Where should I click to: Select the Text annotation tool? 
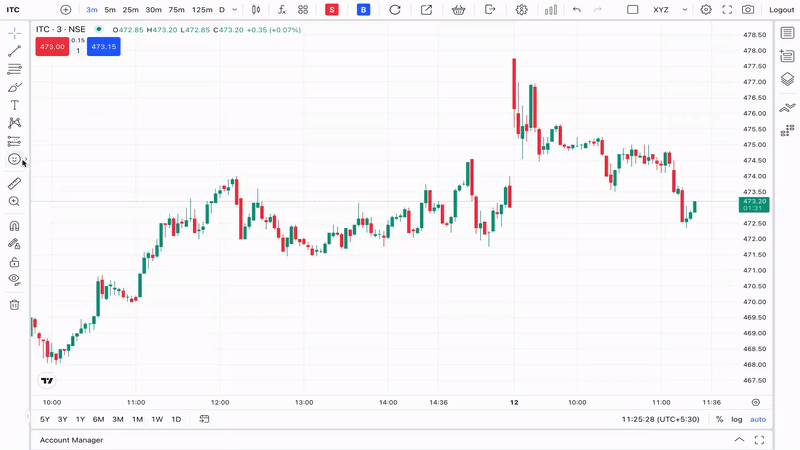(x=14, y=105)
